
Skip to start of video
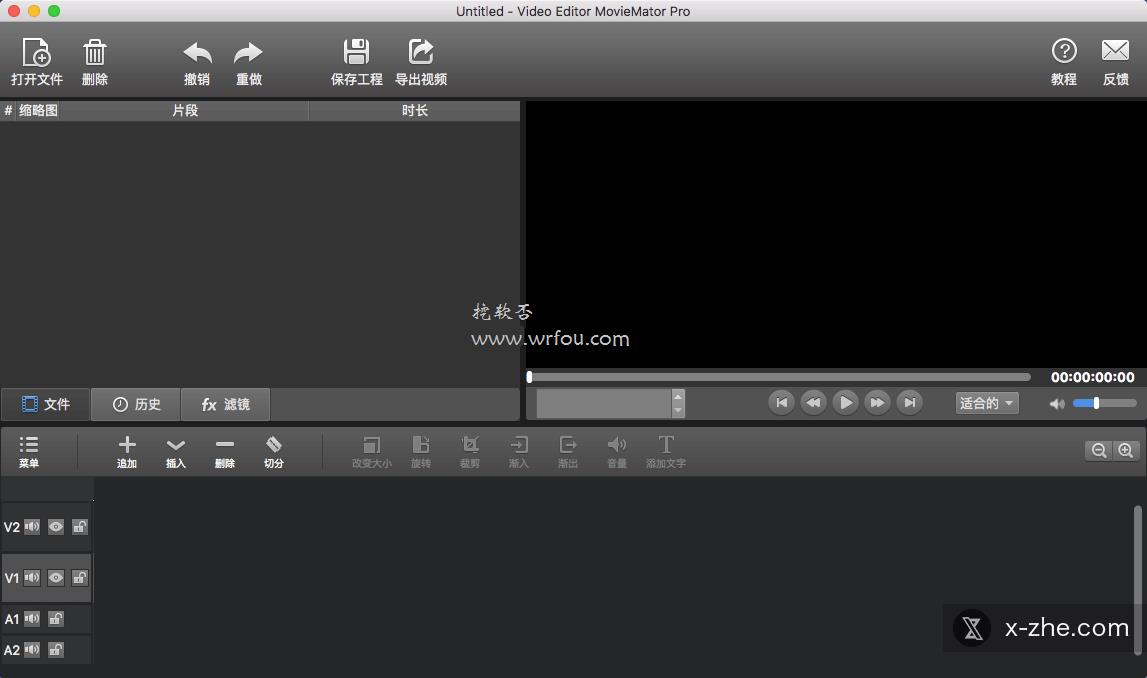(781, 403)
